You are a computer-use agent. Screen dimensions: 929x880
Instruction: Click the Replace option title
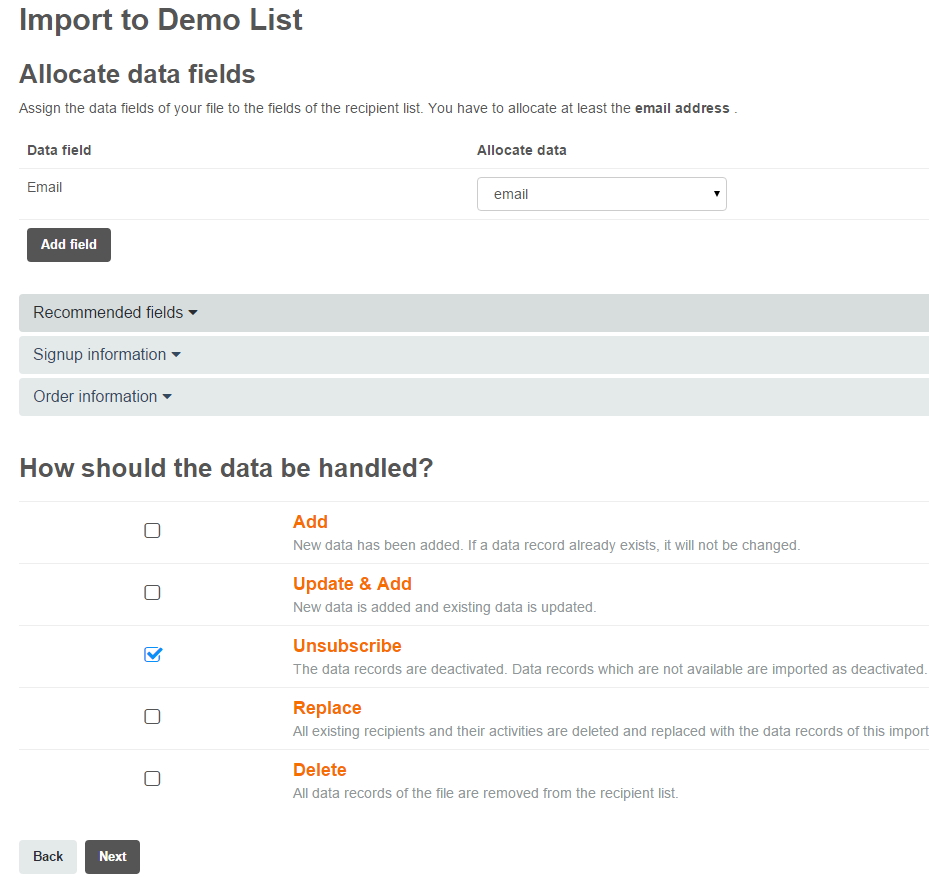(x=327, y=708)
